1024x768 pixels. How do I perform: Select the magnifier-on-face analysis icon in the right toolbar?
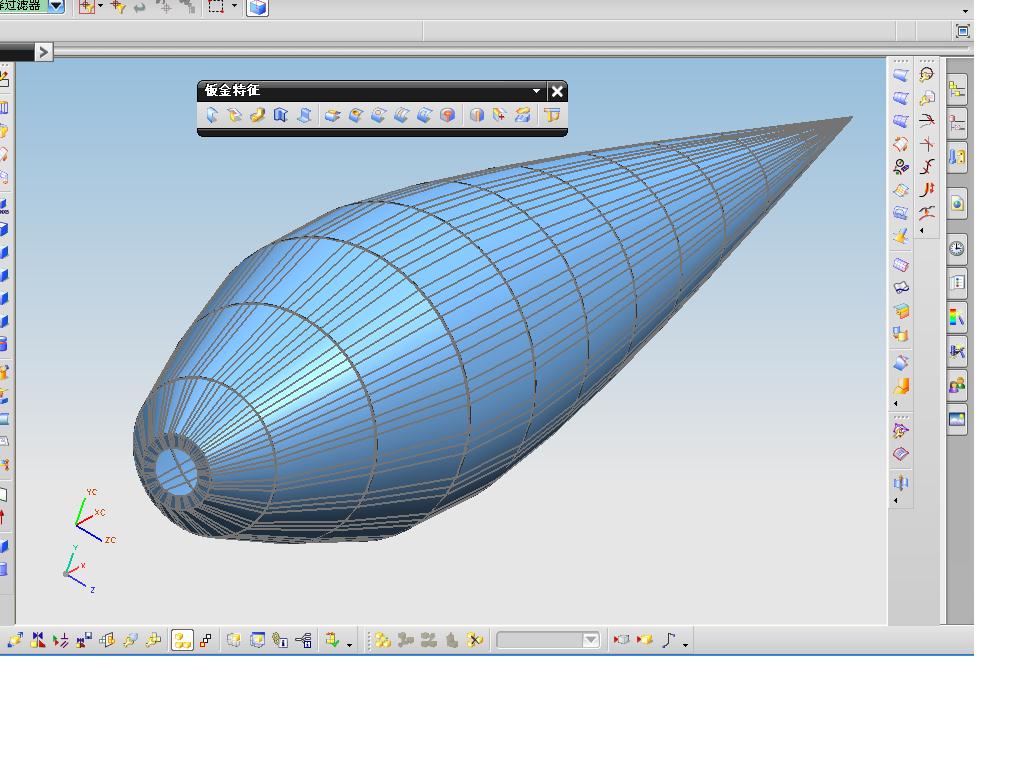coord(927,98)
